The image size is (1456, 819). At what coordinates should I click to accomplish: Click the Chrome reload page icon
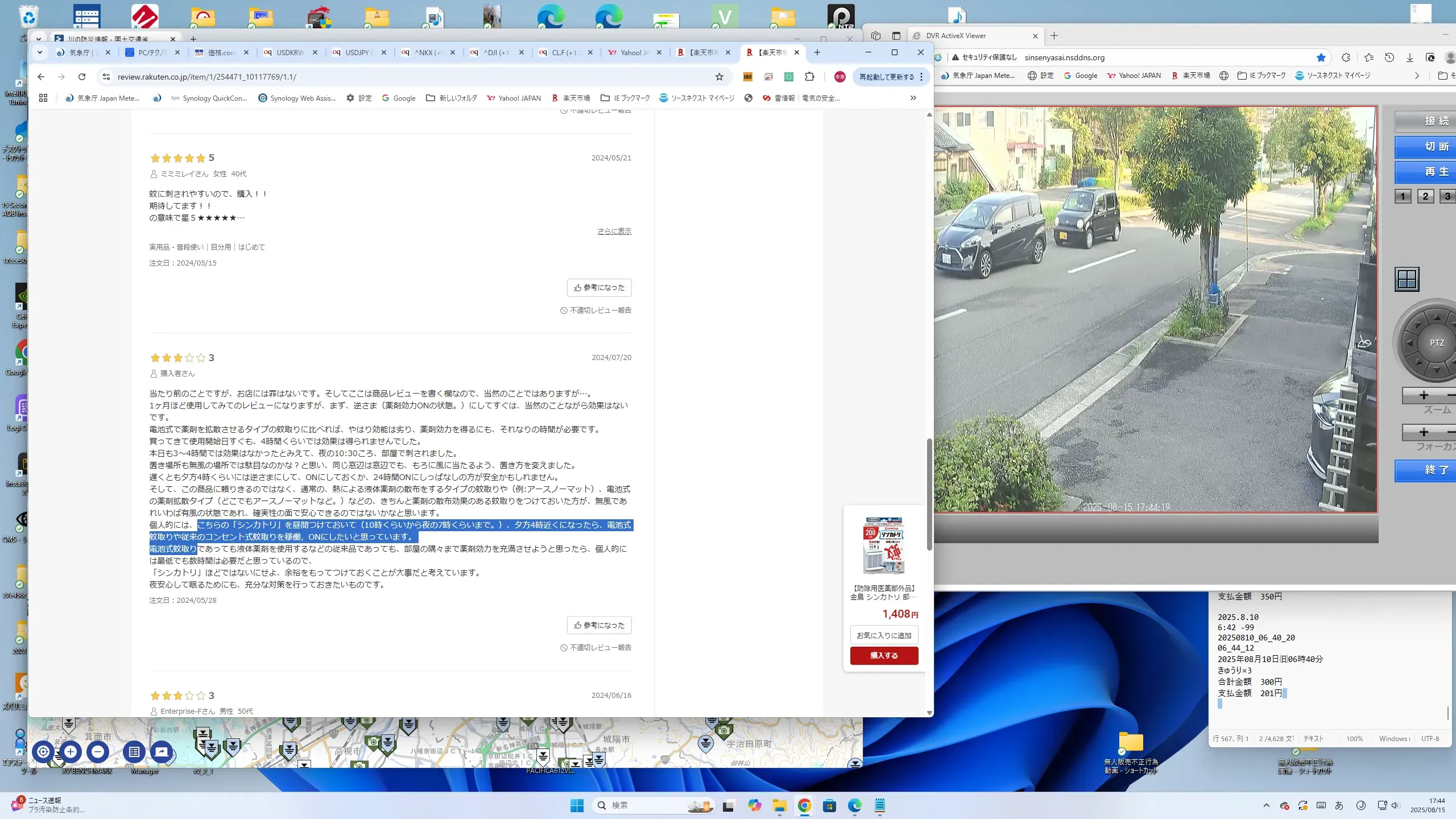82,77
